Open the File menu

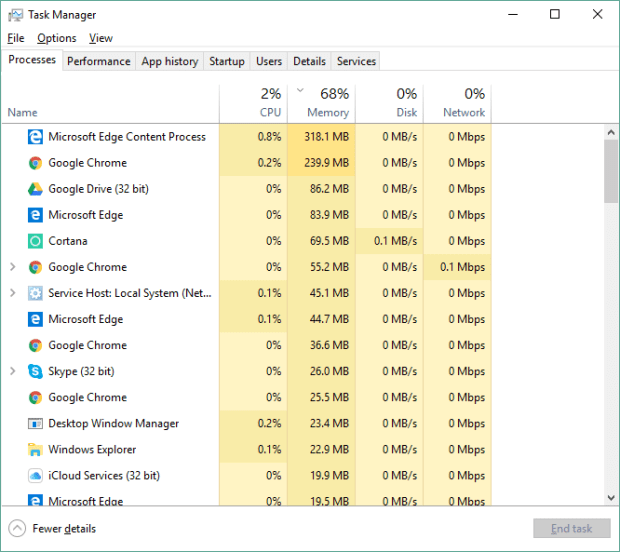(16, 38)
